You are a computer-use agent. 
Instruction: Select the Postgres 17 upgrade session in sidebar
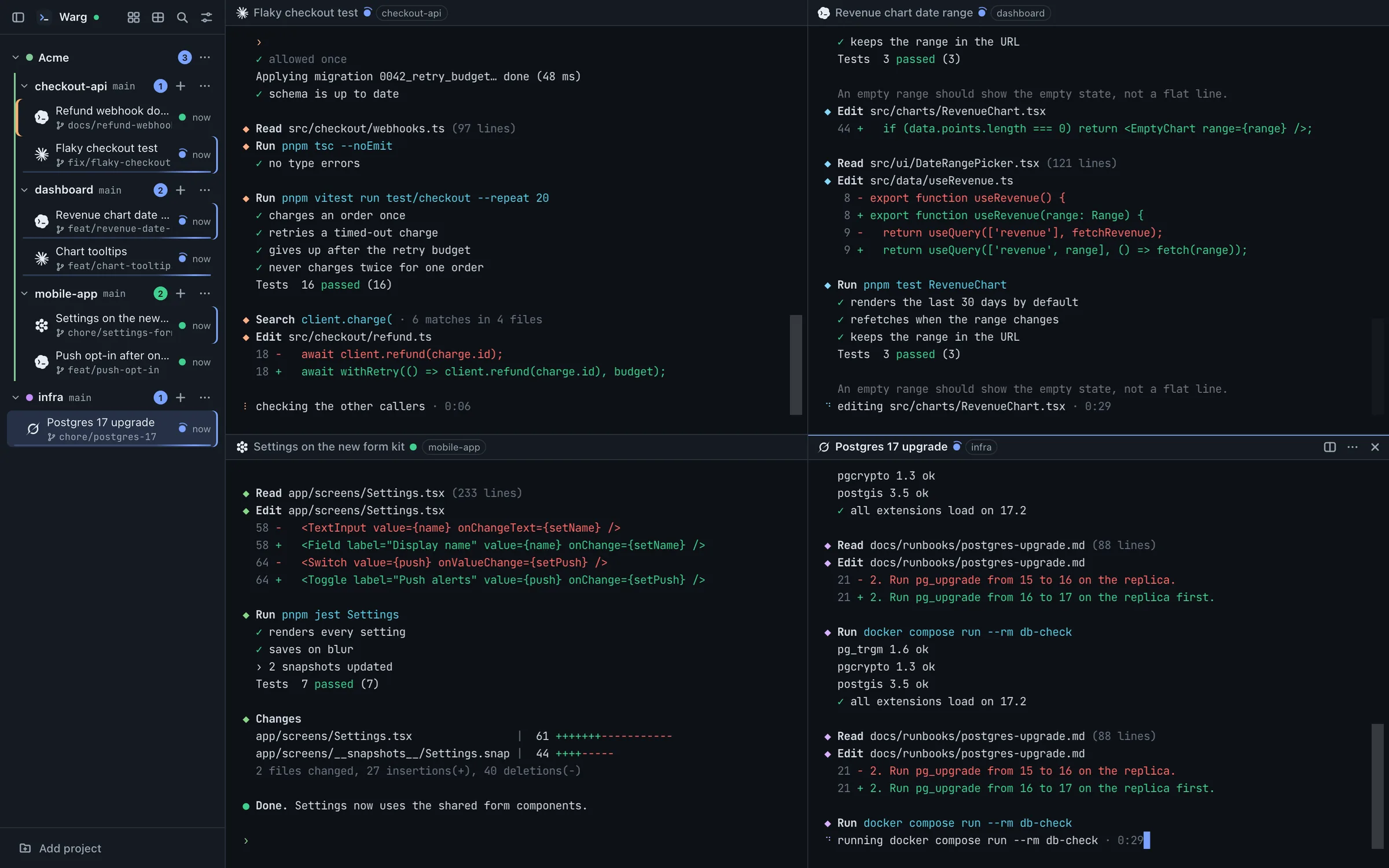click(x=112, y=429)
